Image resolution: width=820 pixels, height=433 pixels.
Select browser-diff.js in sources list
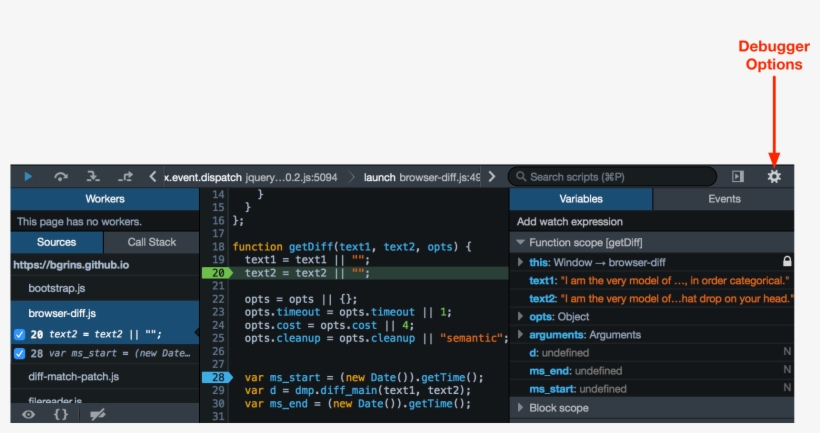click(x=62, y=313)
